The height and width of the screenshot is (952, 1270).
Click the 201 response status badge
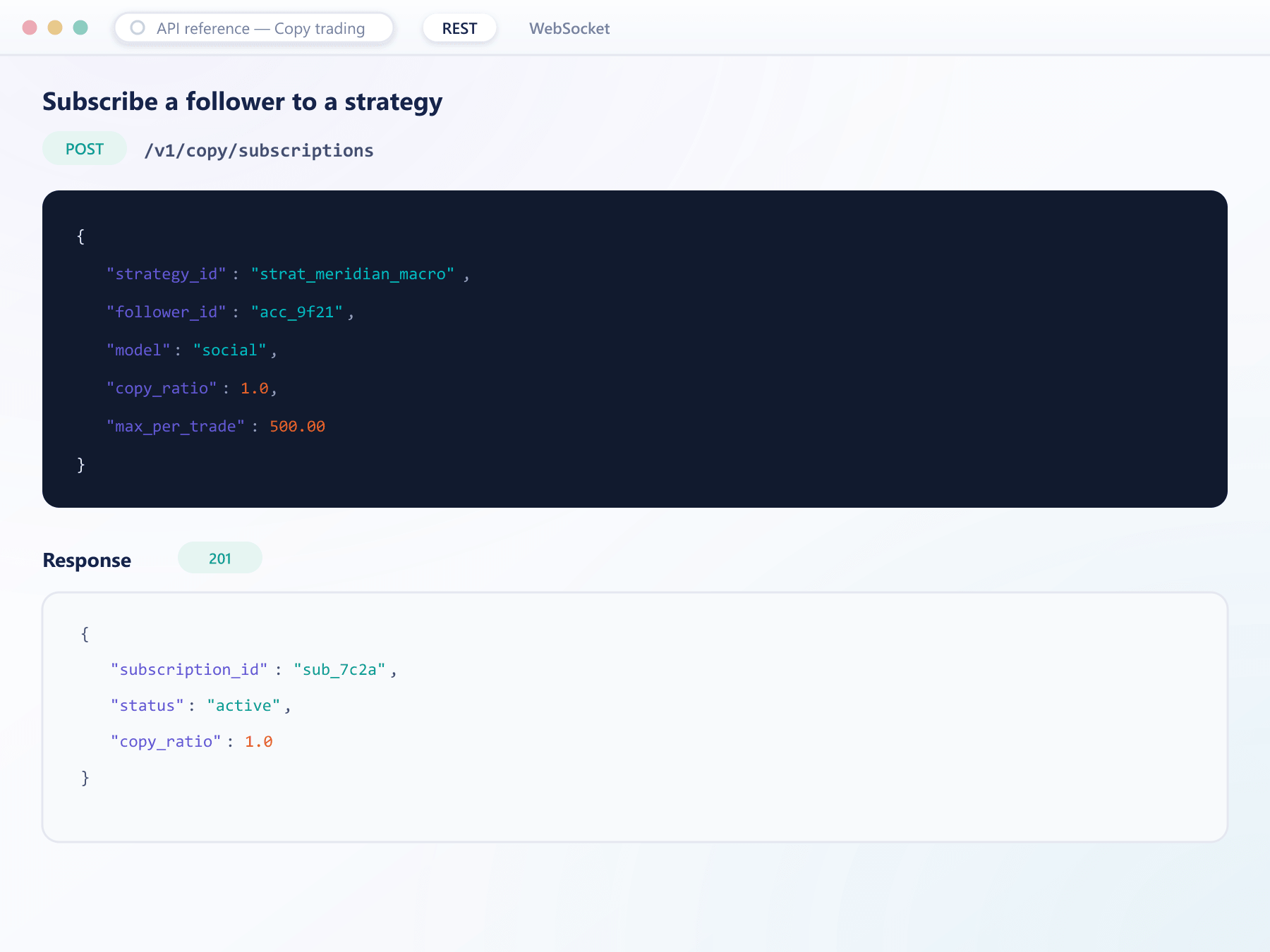[220, 559]
